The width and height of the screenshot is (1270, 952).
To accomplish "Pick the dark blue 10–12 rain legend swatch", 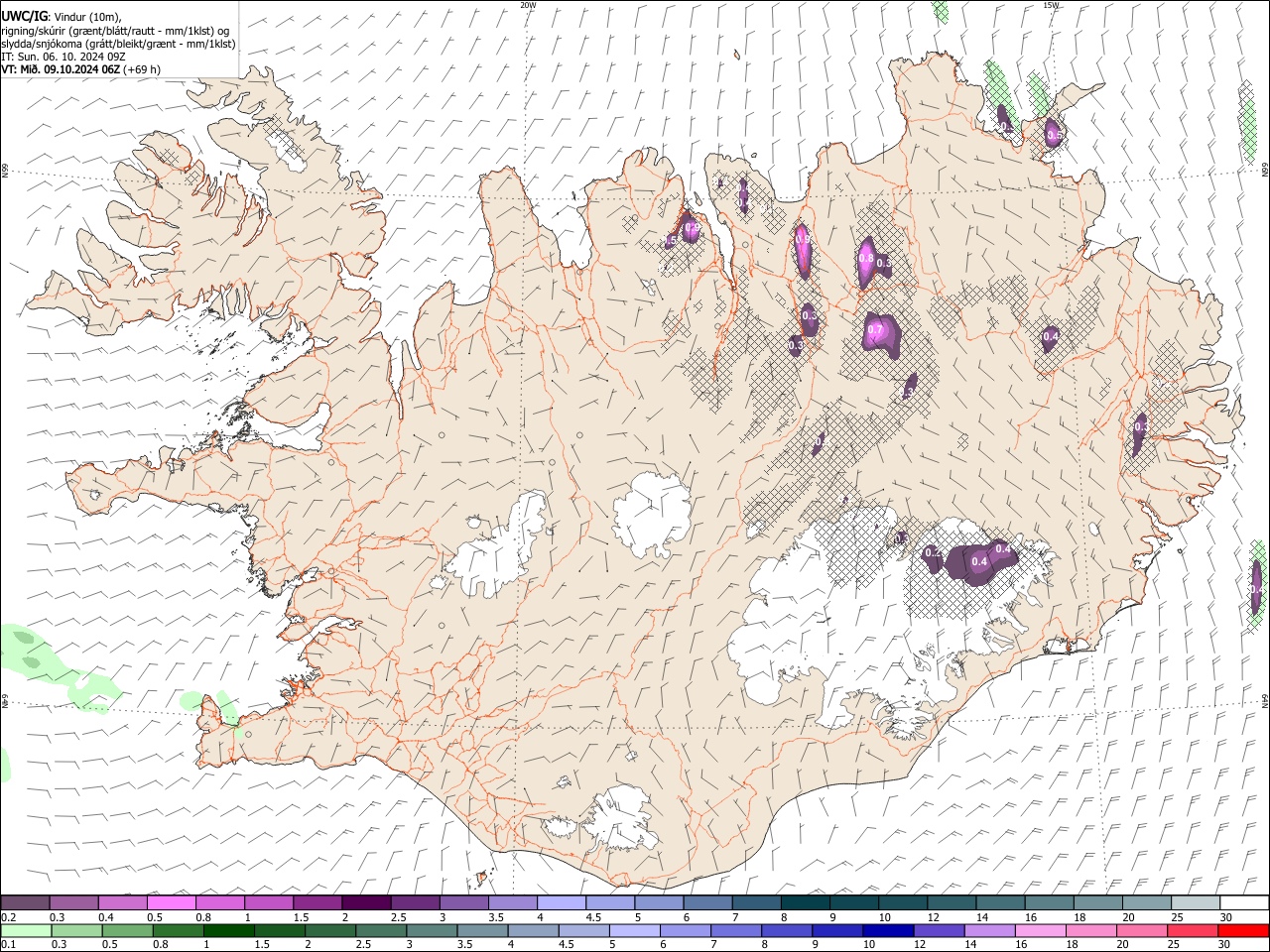I will pos(887,930).
